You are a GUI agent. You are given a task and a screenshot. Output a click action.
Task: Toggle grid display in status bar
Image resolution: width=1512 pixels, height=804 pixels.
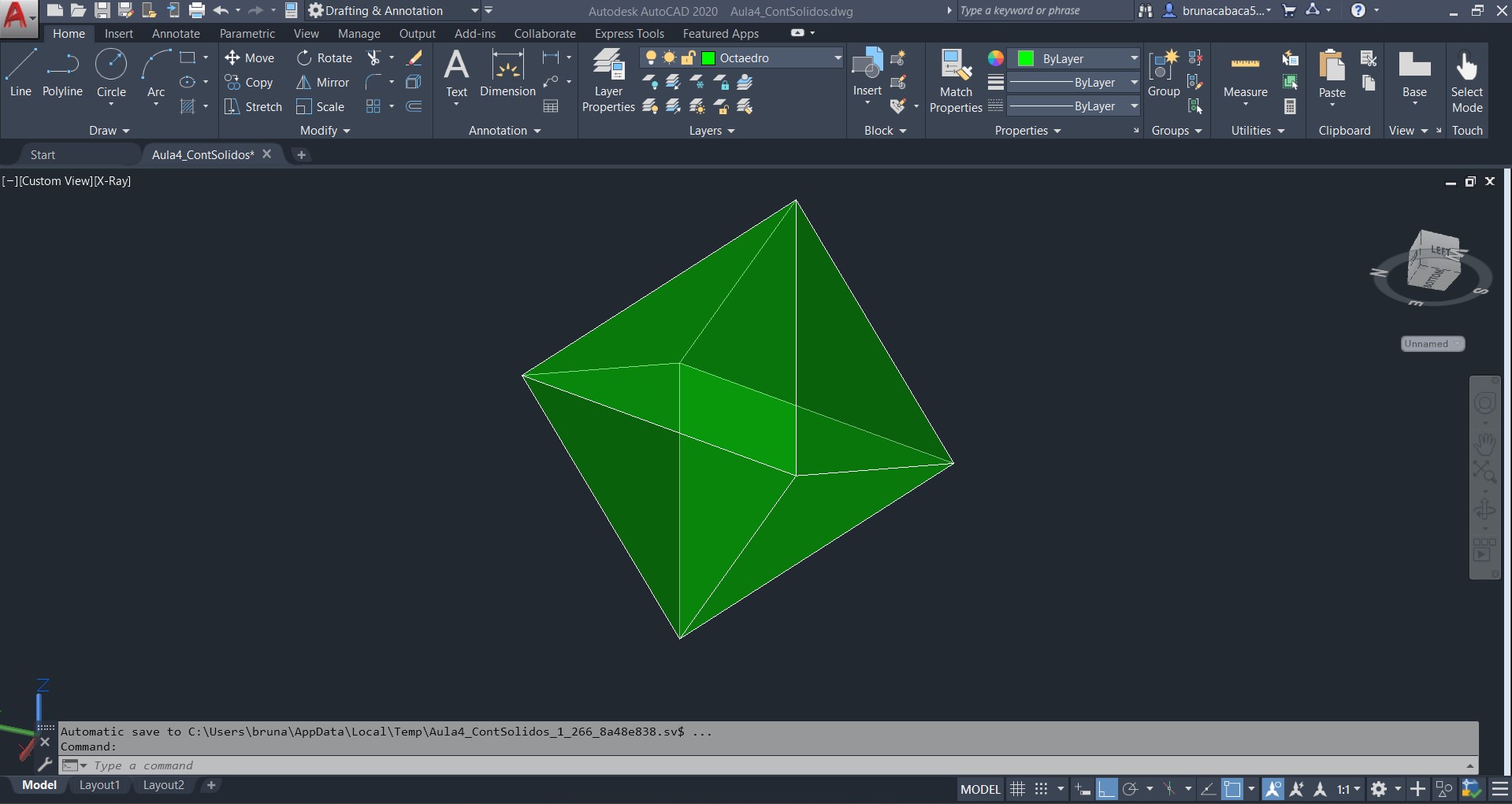pos(1017,788)
